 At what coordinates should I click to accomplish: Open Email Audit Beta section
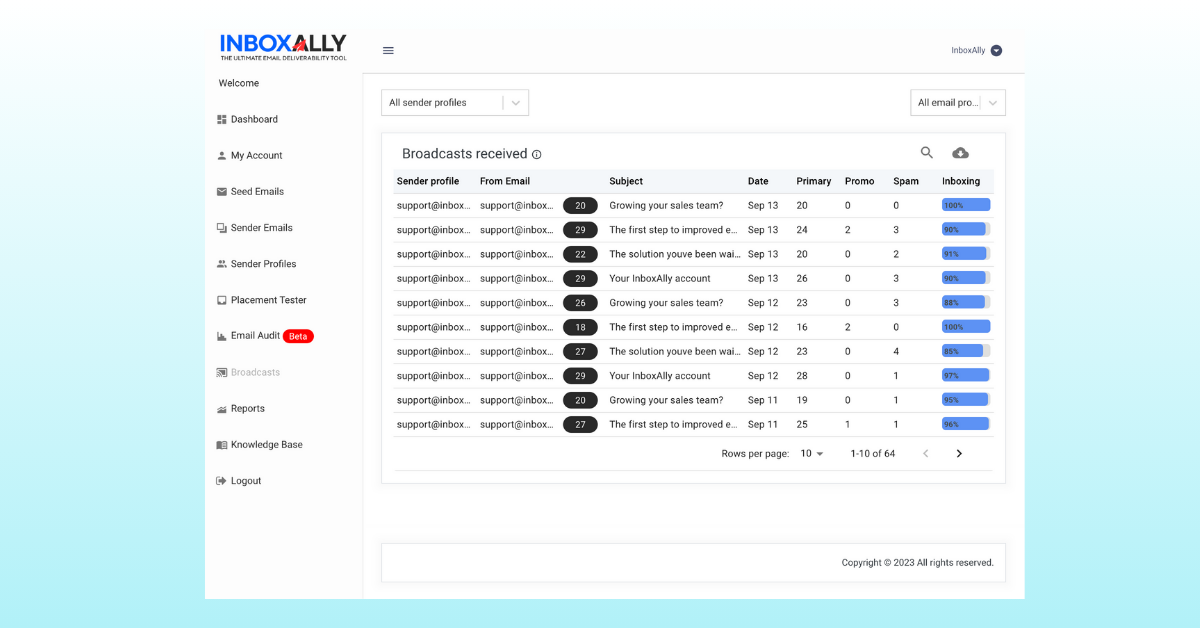256,336
